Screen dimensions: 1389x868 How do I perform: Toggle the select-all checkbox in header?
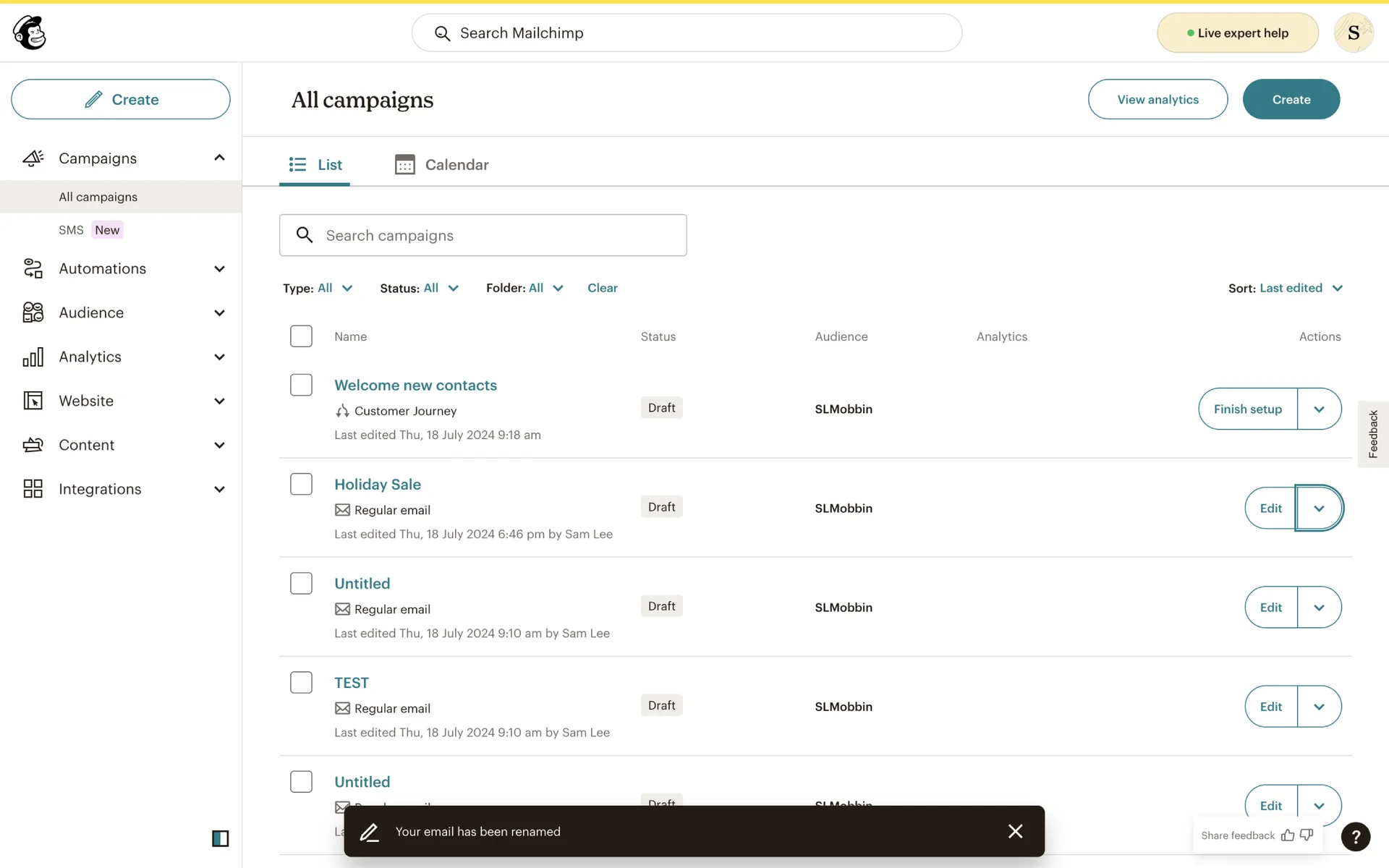point(301,336)
